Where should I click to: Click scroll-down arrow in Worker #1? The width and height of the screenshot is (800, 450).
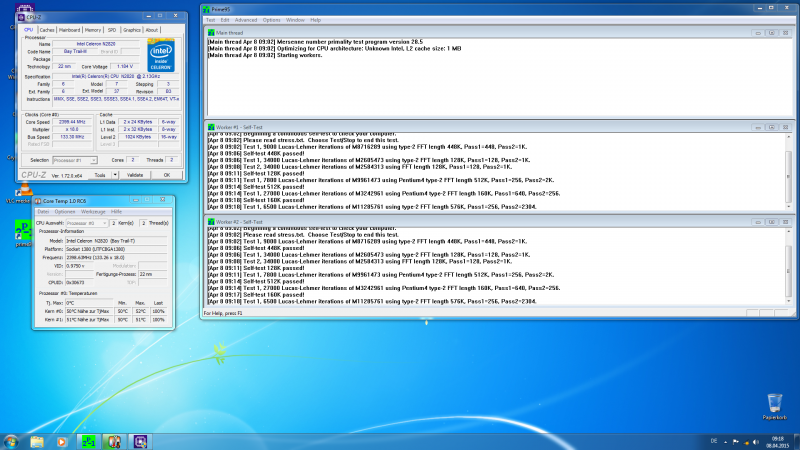[788, 206]
